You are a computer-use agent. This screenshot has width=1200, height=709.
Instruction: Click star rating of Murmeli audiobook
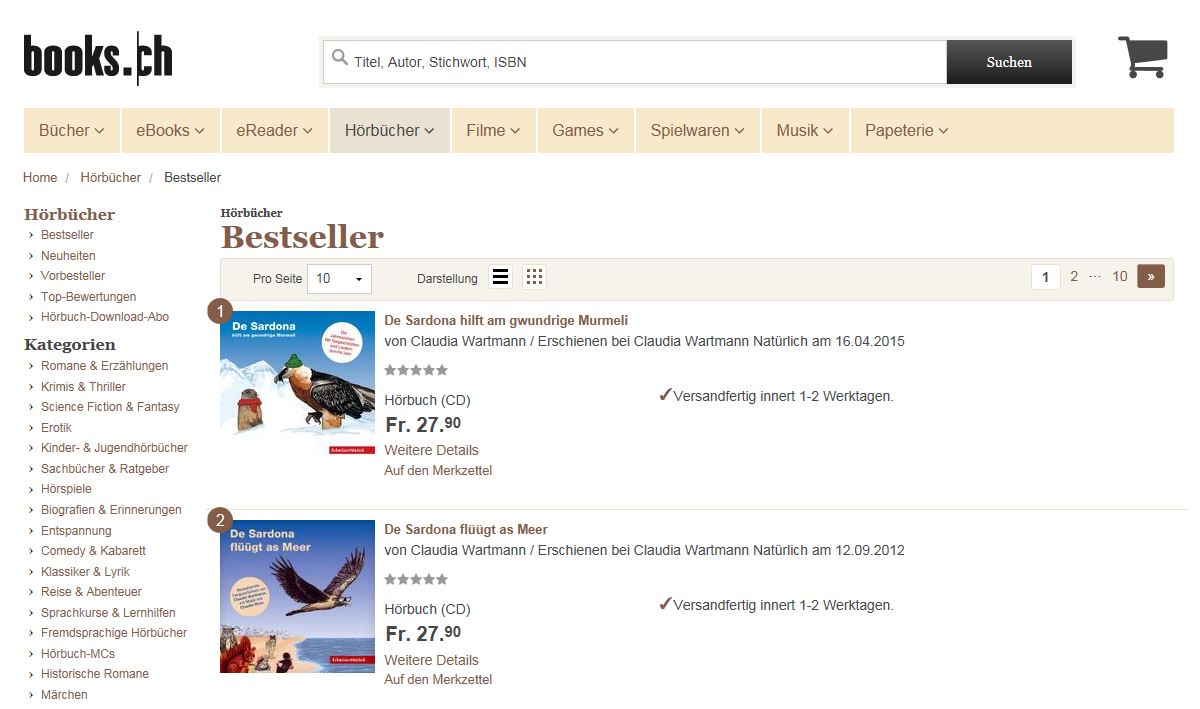(x=416, y=370)
